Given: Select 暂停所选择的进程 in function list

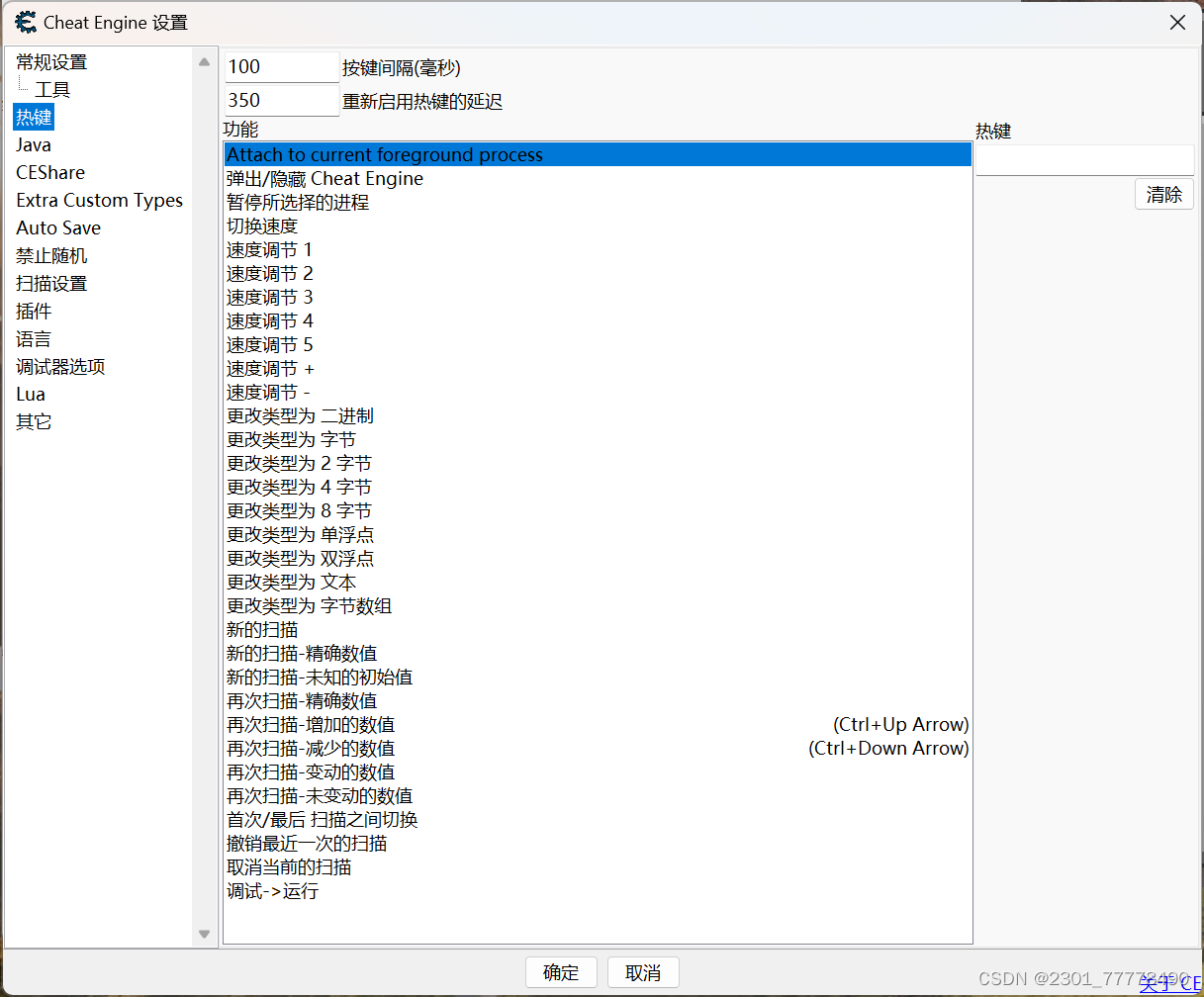Looking at the screenshot, I should click(x=598, y=203).
